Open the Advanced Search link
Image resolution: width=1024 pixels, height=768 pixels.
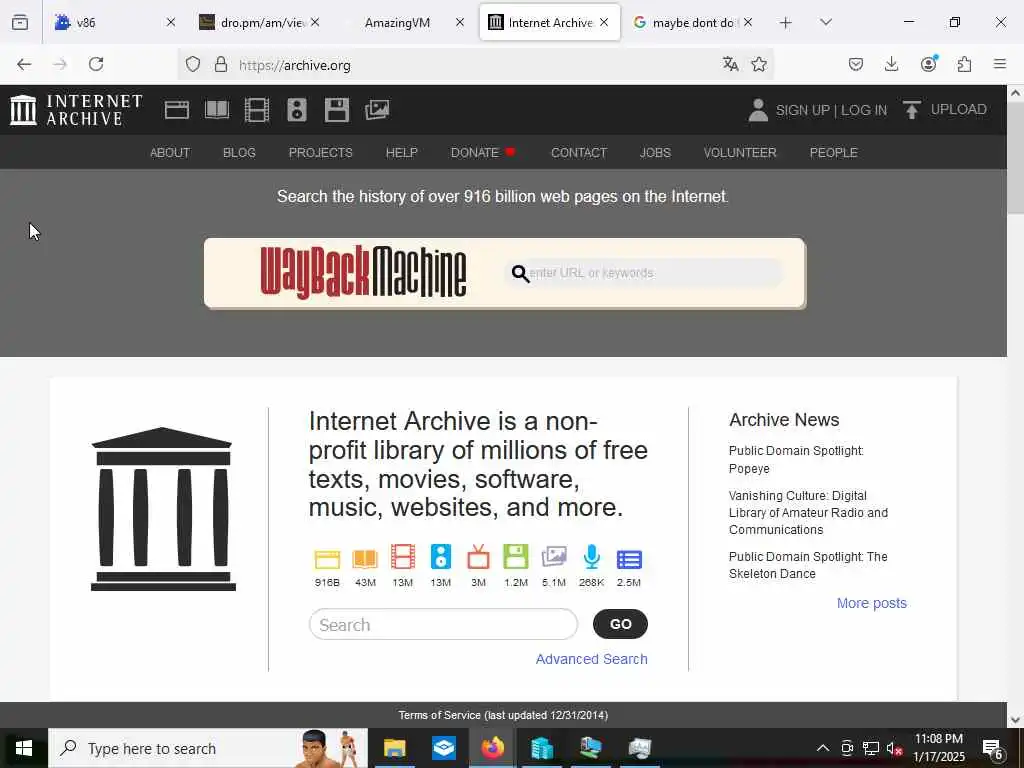[592, 659]
